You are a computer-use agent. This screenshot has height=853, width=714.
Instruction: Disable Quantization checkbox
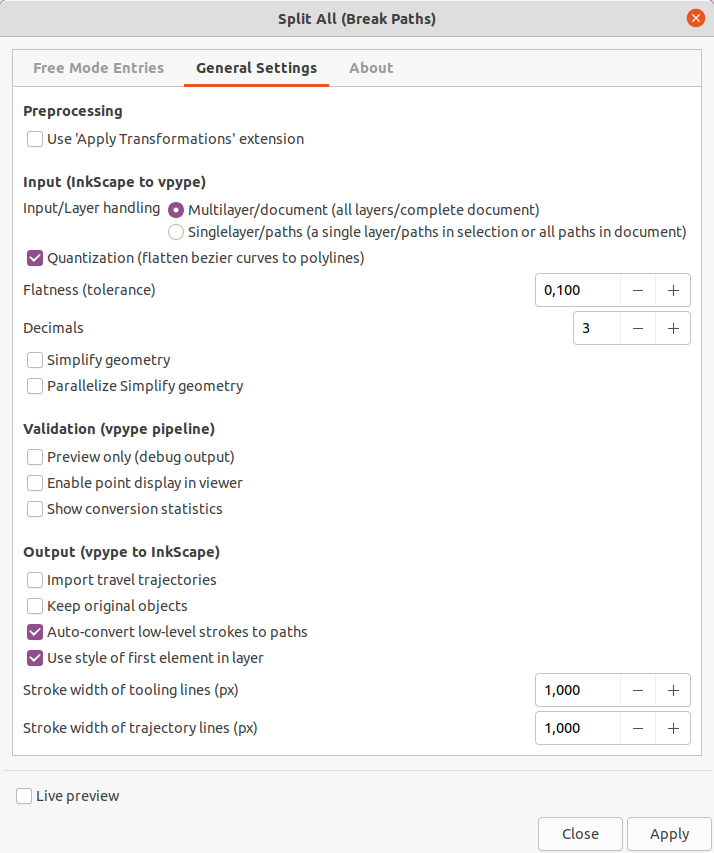click(x=35, y=258)
